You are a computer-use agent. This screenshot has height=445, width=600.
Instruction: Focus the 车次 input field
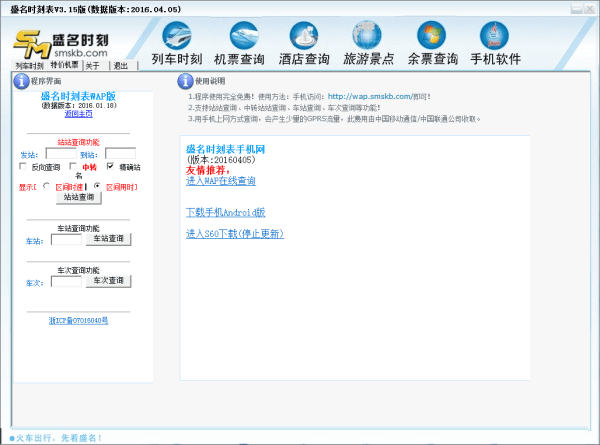point(66,282)
